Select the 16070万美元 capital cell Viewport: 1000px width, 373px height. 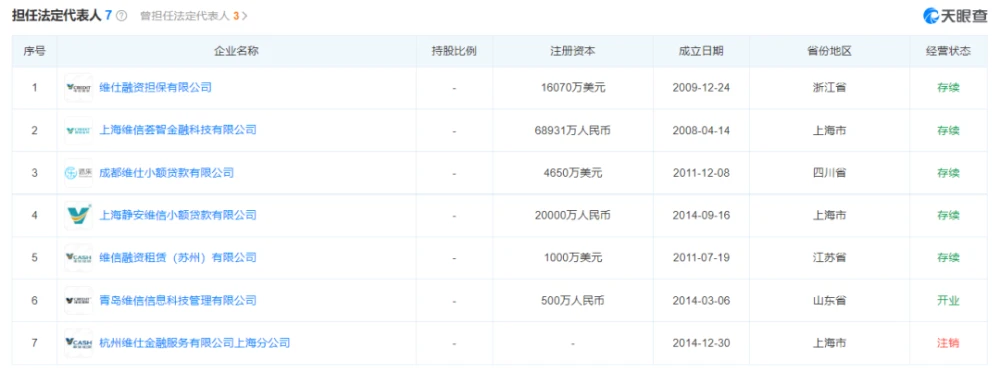pos(573,88)
